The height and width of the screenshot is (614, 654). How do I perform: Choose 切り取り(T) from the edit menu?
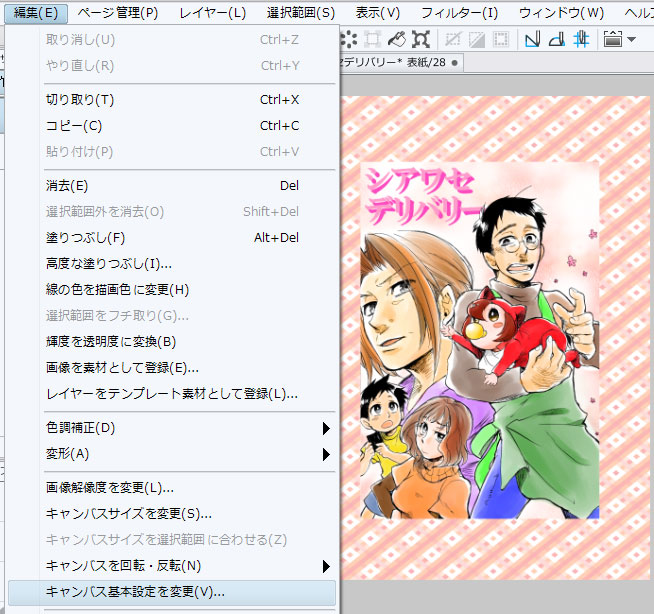[x=172, y=100]
